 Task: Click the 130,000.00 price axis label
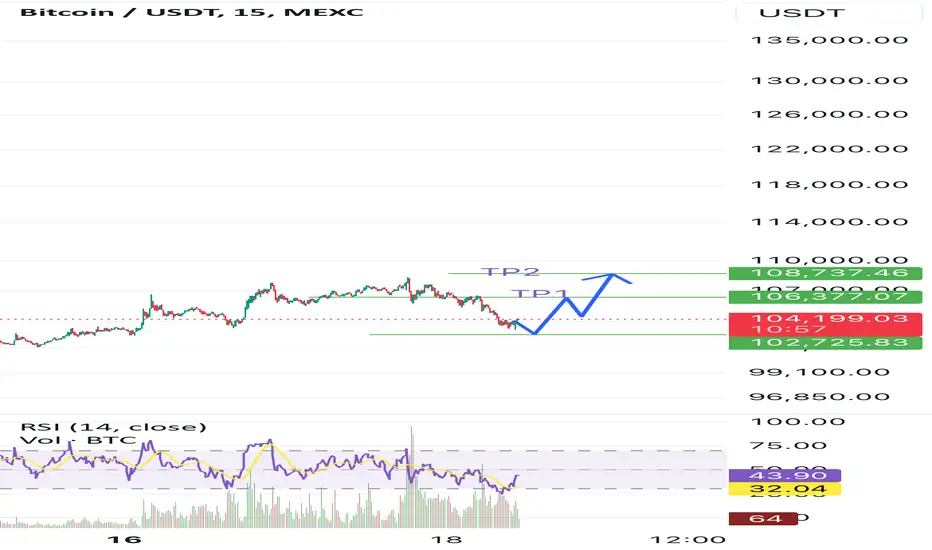(x=830, y=80)
